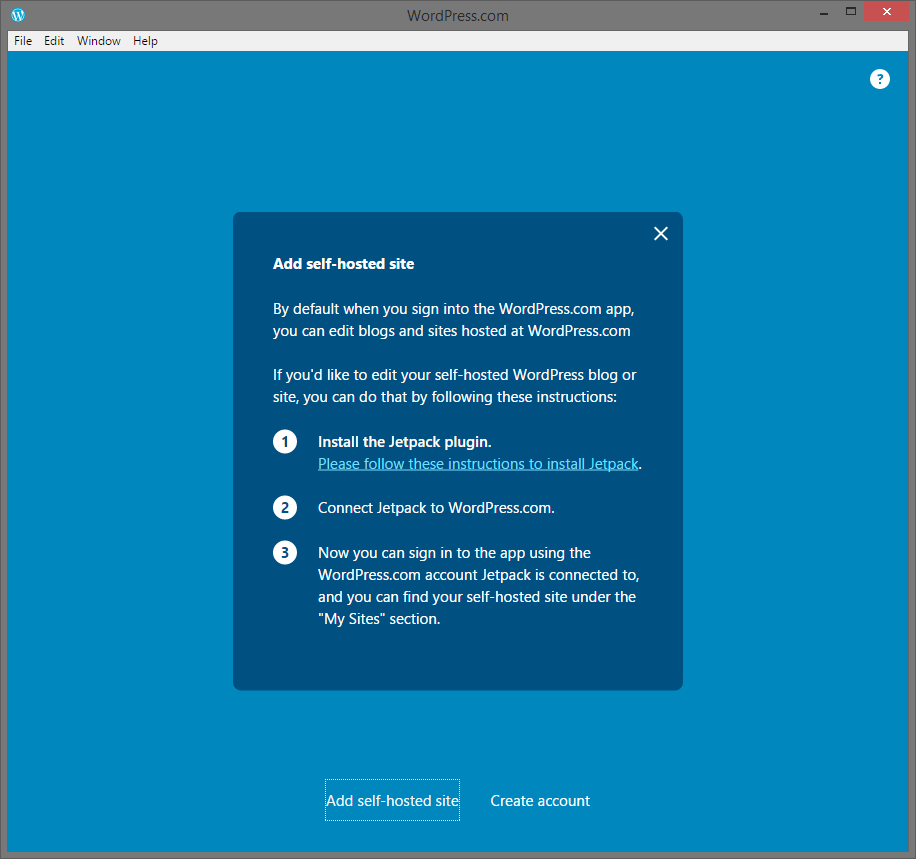
Task: Open the Window menu
Action: click(99, 41)
